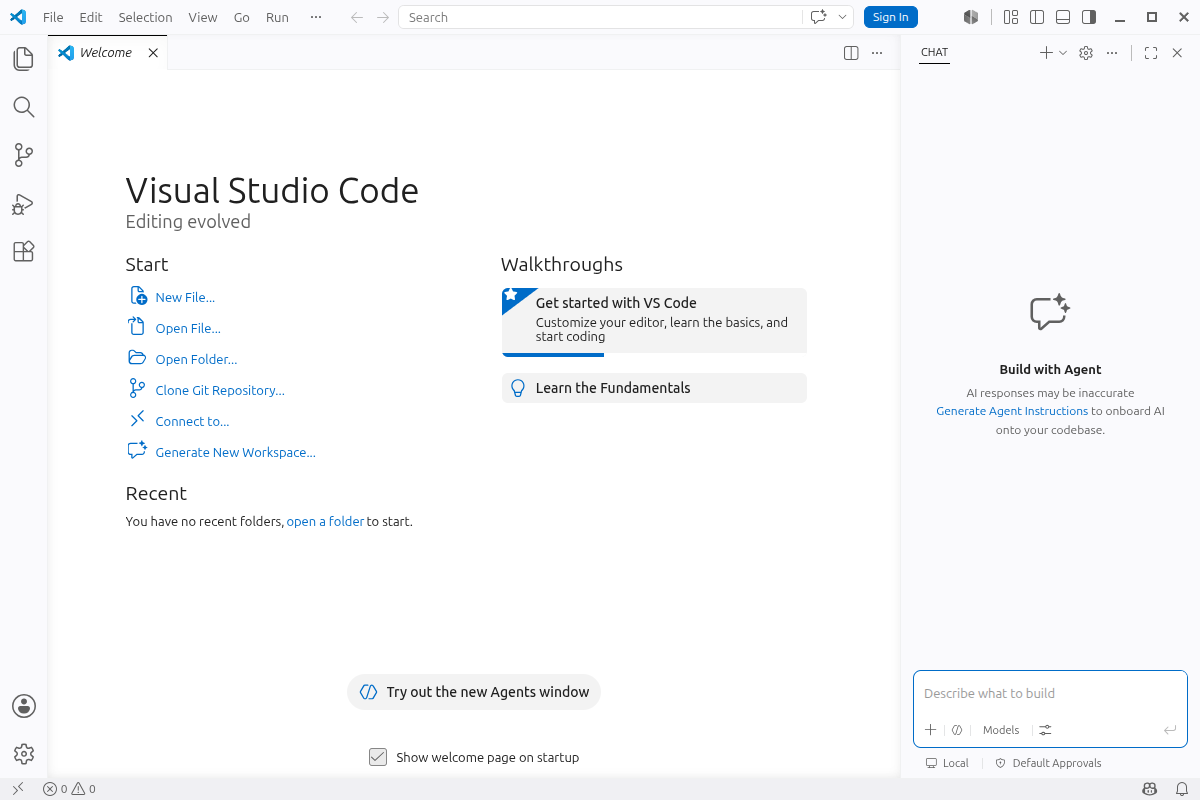Open the Manage gear in the activity bar

pos(24,754)
